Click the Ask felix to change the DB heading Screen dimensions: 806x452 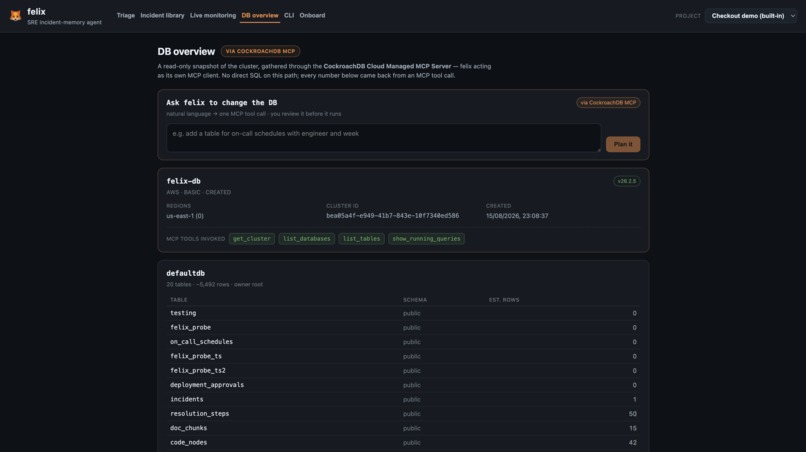222,103
